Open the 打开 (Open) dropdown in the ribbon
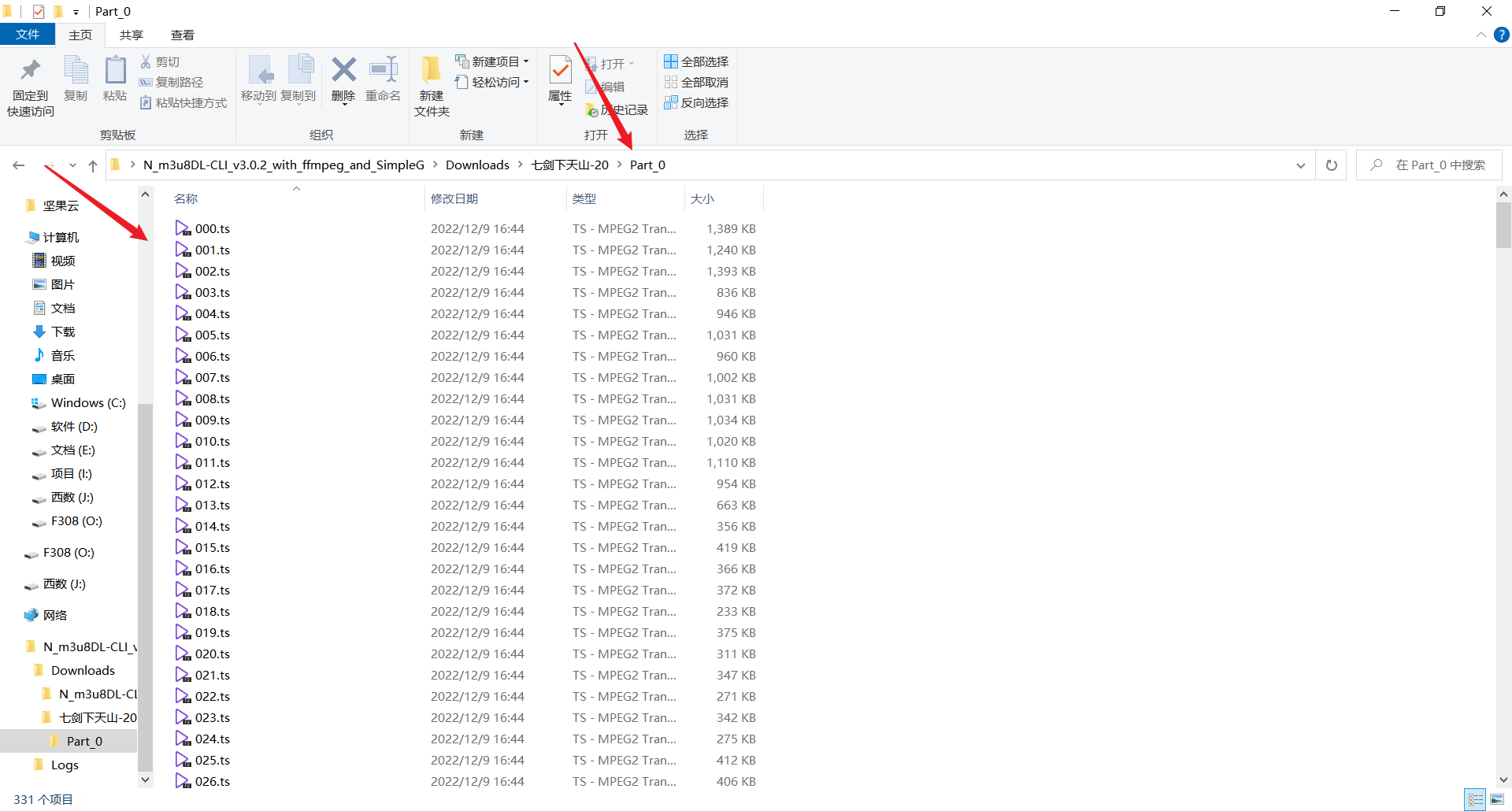 tap(610, 64)
